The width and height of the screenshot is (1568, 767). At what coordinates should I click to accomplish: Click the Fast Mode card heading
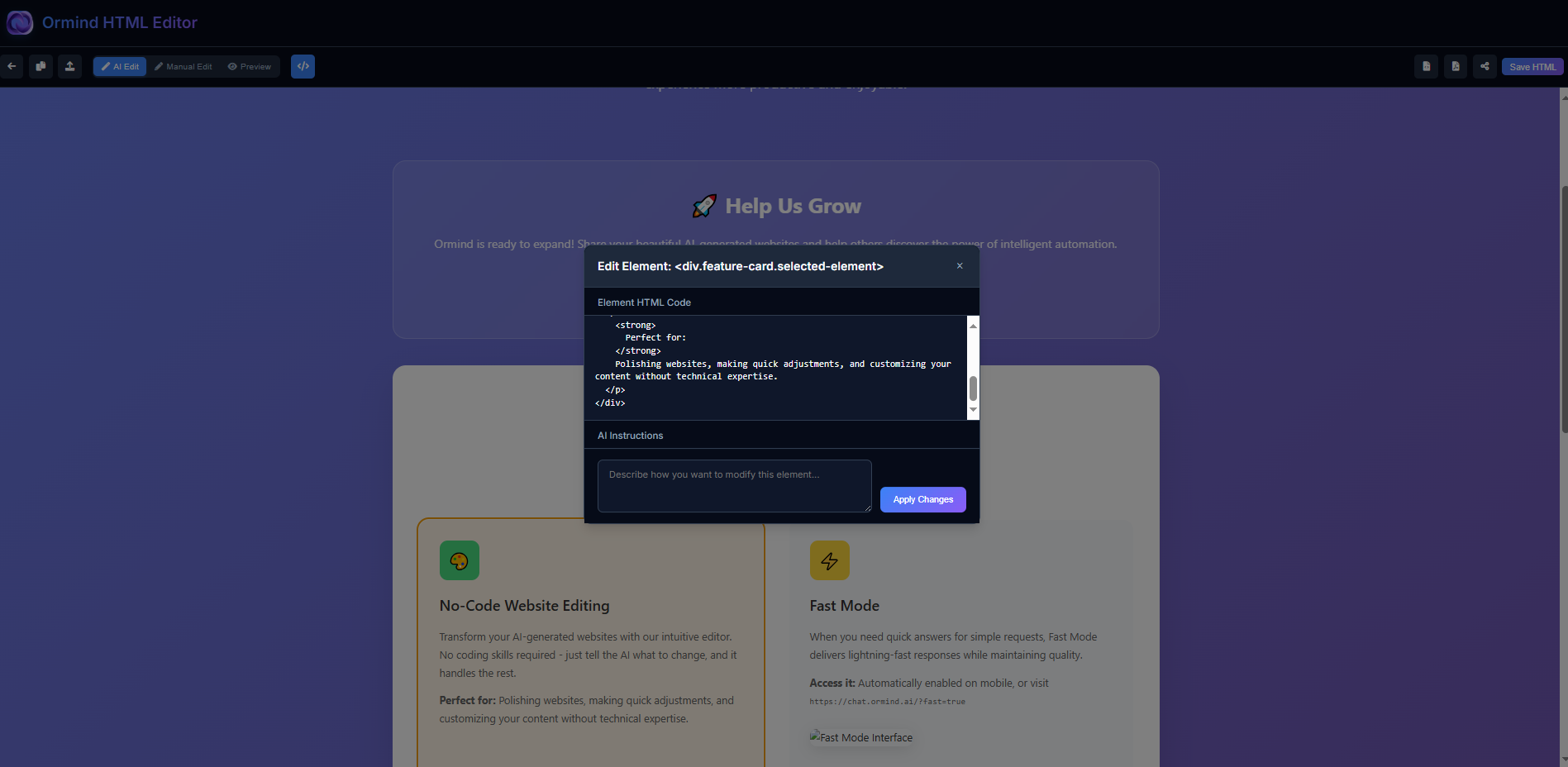click(844, 606)
